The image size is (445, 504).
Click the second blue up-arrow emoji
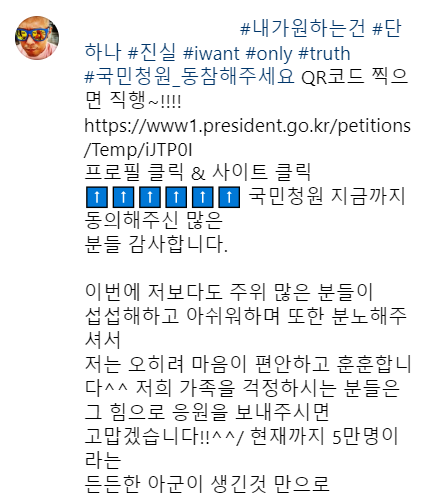[123, 197]
